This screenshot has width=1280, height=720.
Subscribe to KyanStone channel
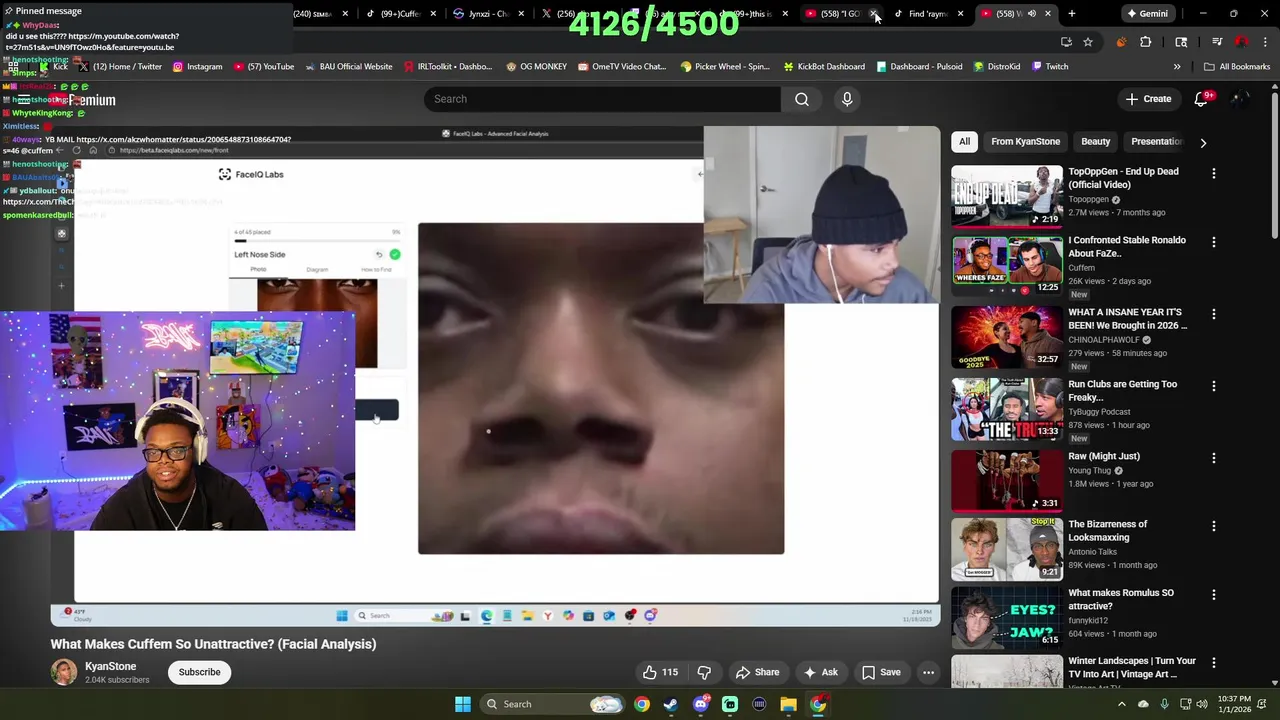(199, 672)
